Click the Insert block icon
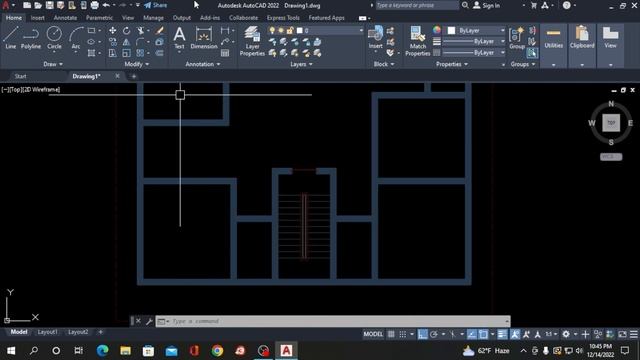 click(376, 37)
